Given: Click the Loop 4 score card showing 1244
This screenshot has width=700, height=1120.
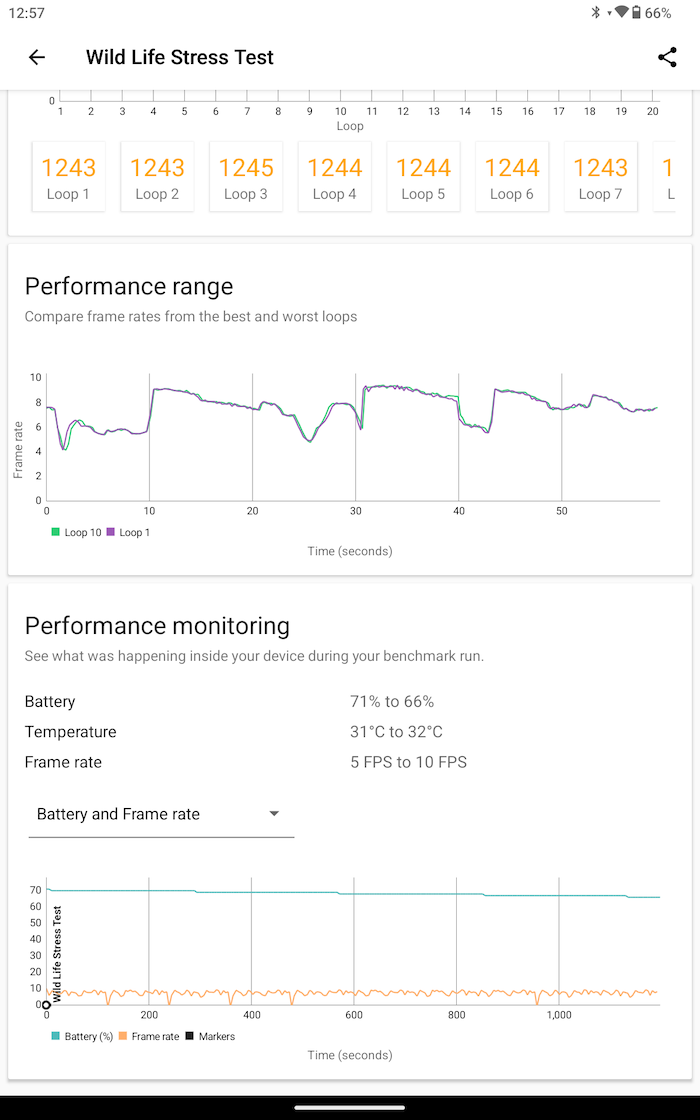Looking at the screenshot, I should 334,176.
